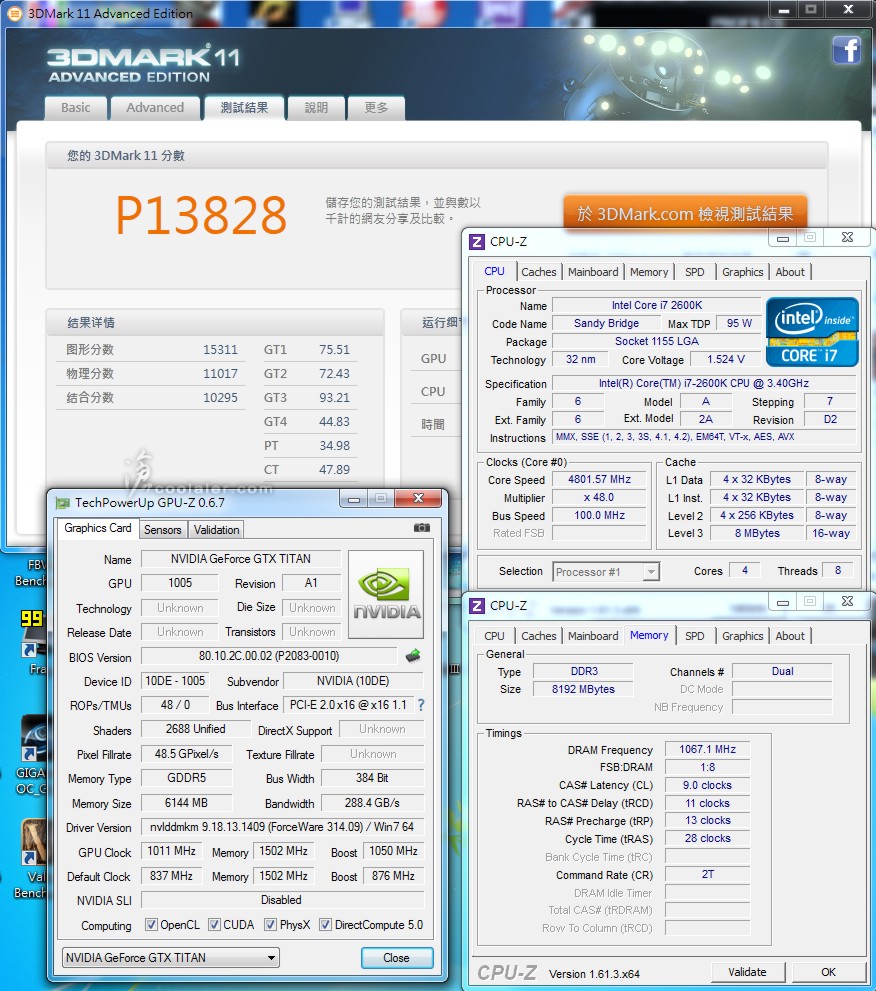876x991 pixels.
Task: Toggle the CUDA checkbox
Action: pos(214,925)
